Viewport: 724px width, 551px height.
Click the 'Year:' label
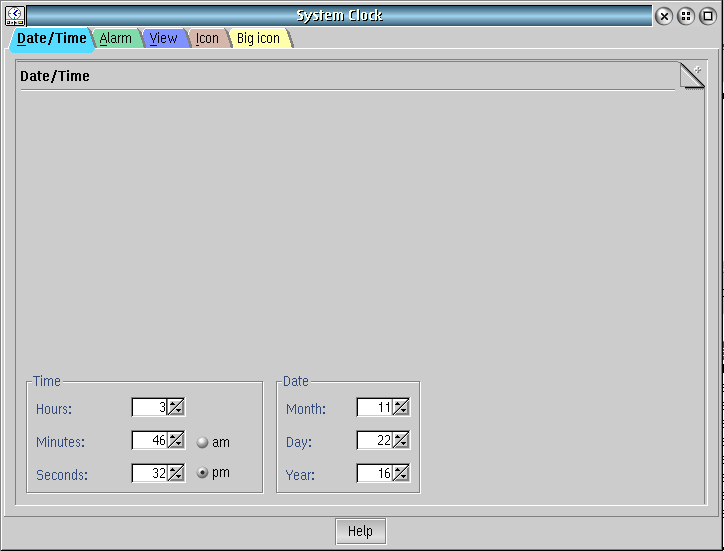point(300,475)
